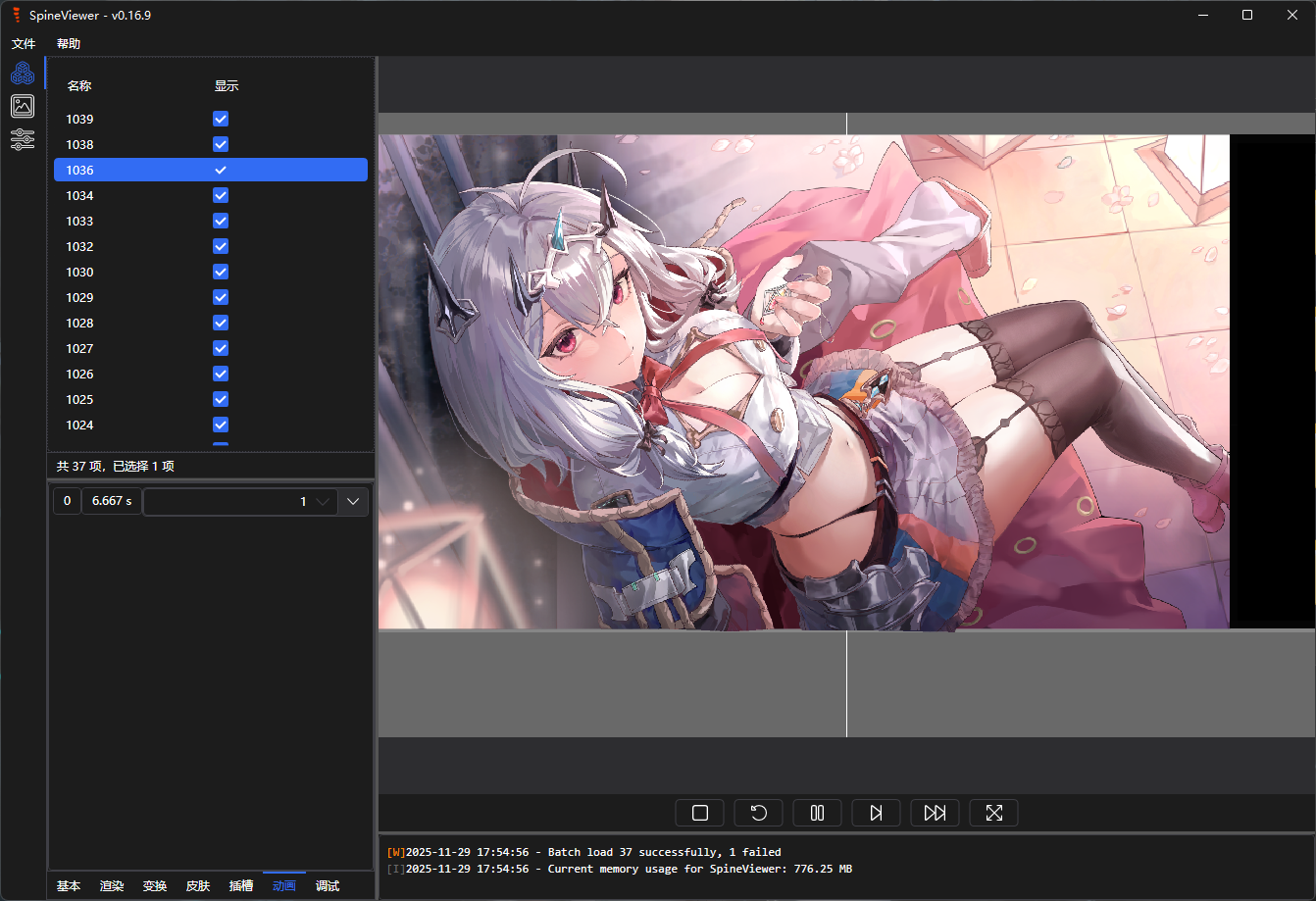Click the status text 共 37 项, 已选择 1 项

[x=116, y=466]
